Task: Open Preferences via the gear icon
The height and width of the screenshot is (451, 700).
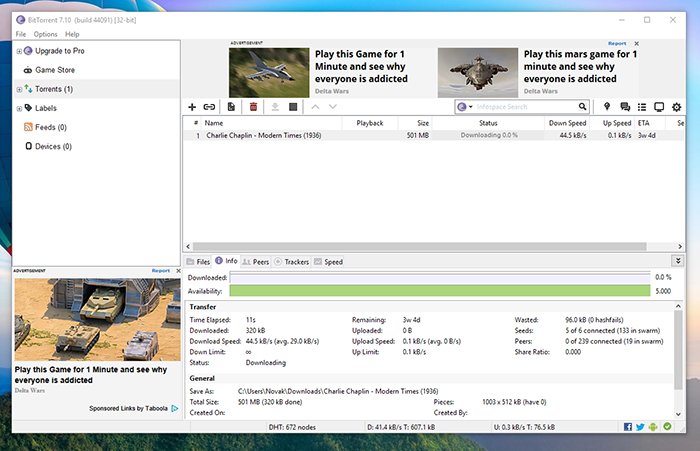Action: click(677, 107)
